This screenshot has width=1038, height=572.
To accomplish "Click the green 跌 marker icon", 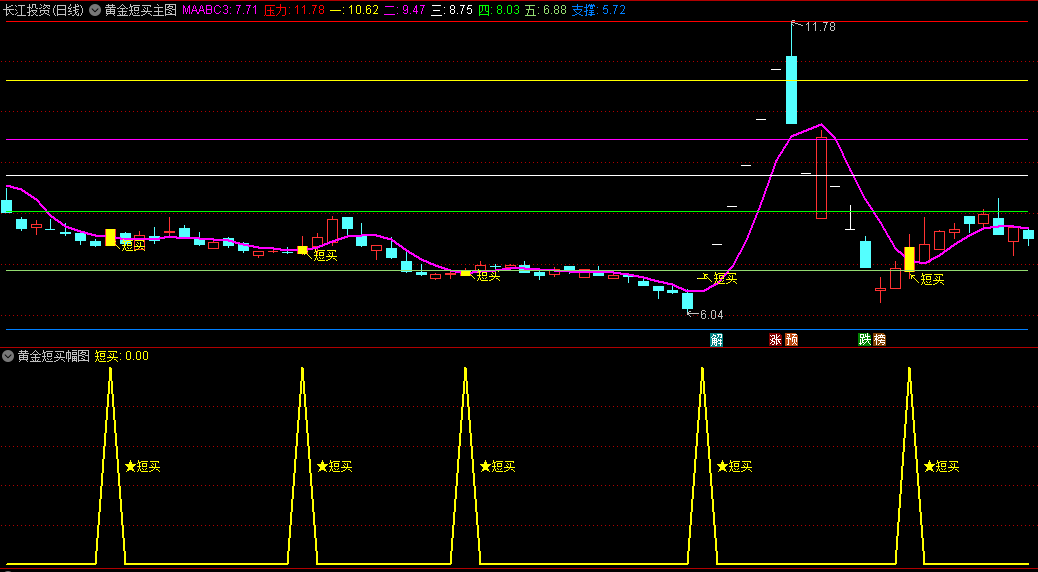I will point(864,340).
